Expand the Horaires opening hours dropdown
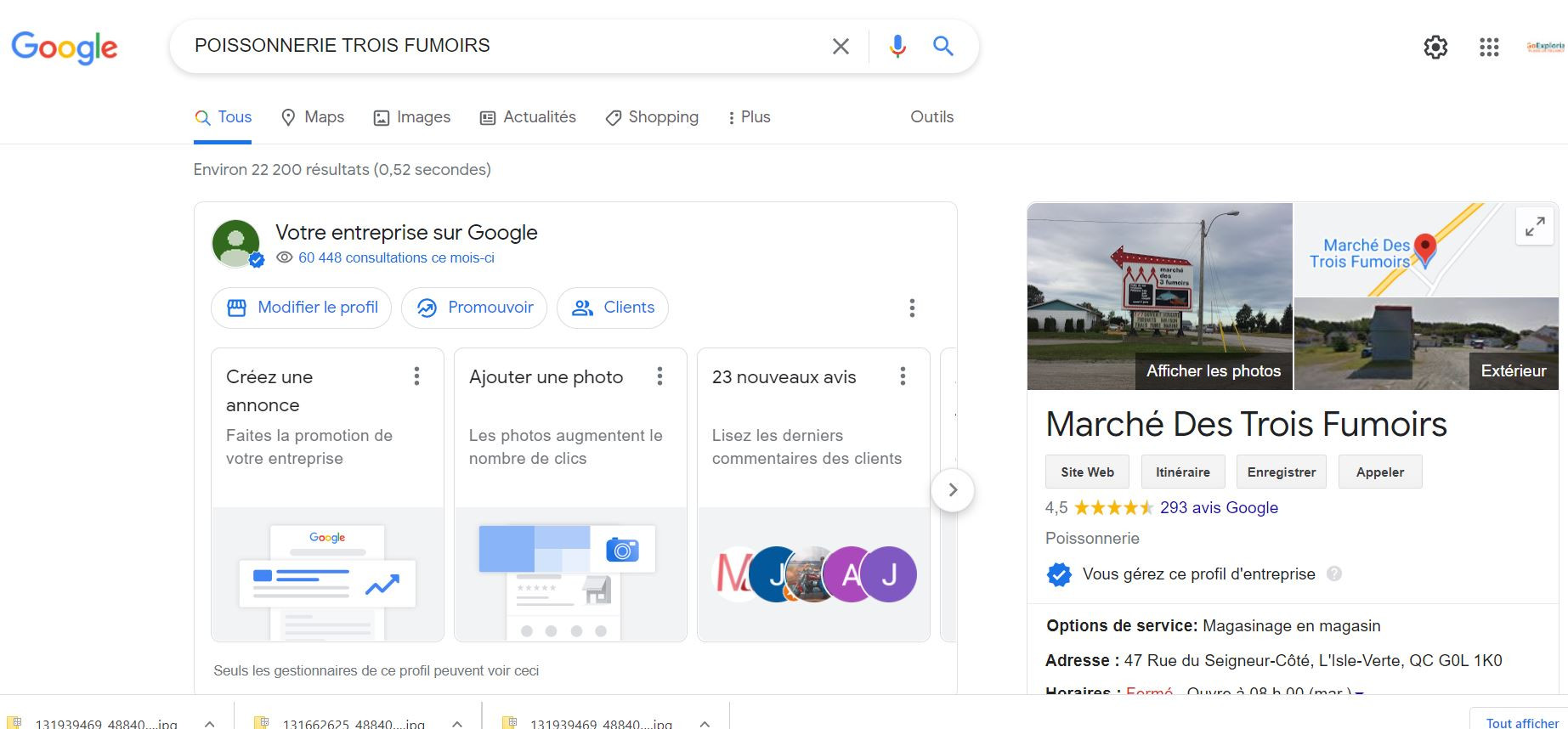Image resolution: width=1568 pixels, height=729 pixels. (1359, 692)
